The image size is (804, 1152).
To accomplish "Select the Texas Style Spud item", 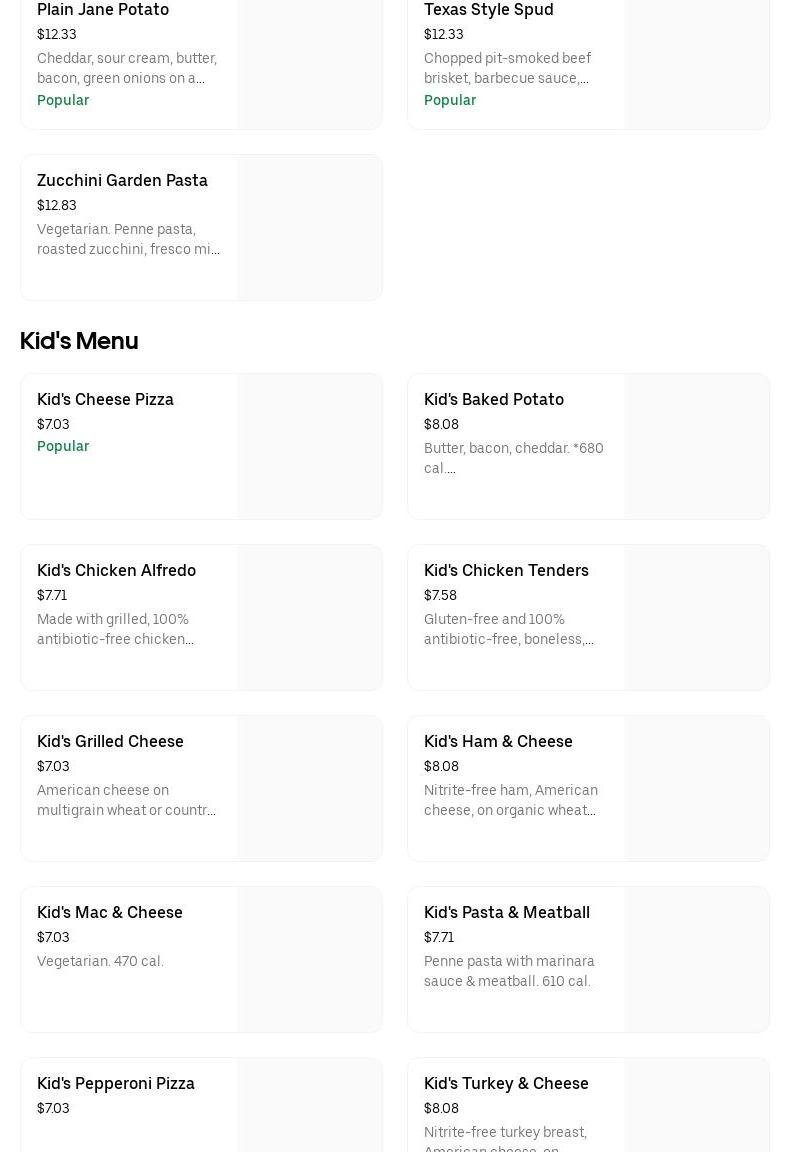I will tap(489, 10).
